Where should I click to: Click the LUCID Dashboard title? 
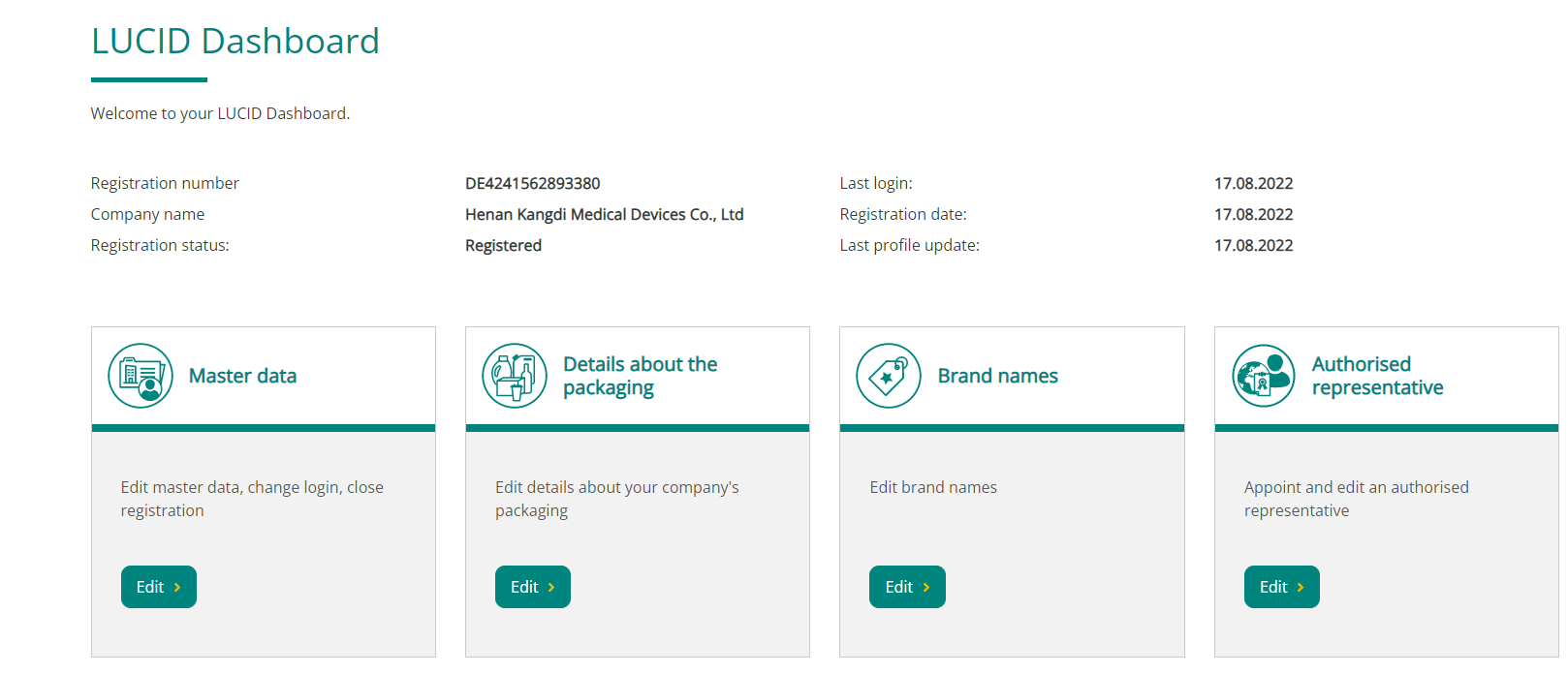(x=235, y=41)
